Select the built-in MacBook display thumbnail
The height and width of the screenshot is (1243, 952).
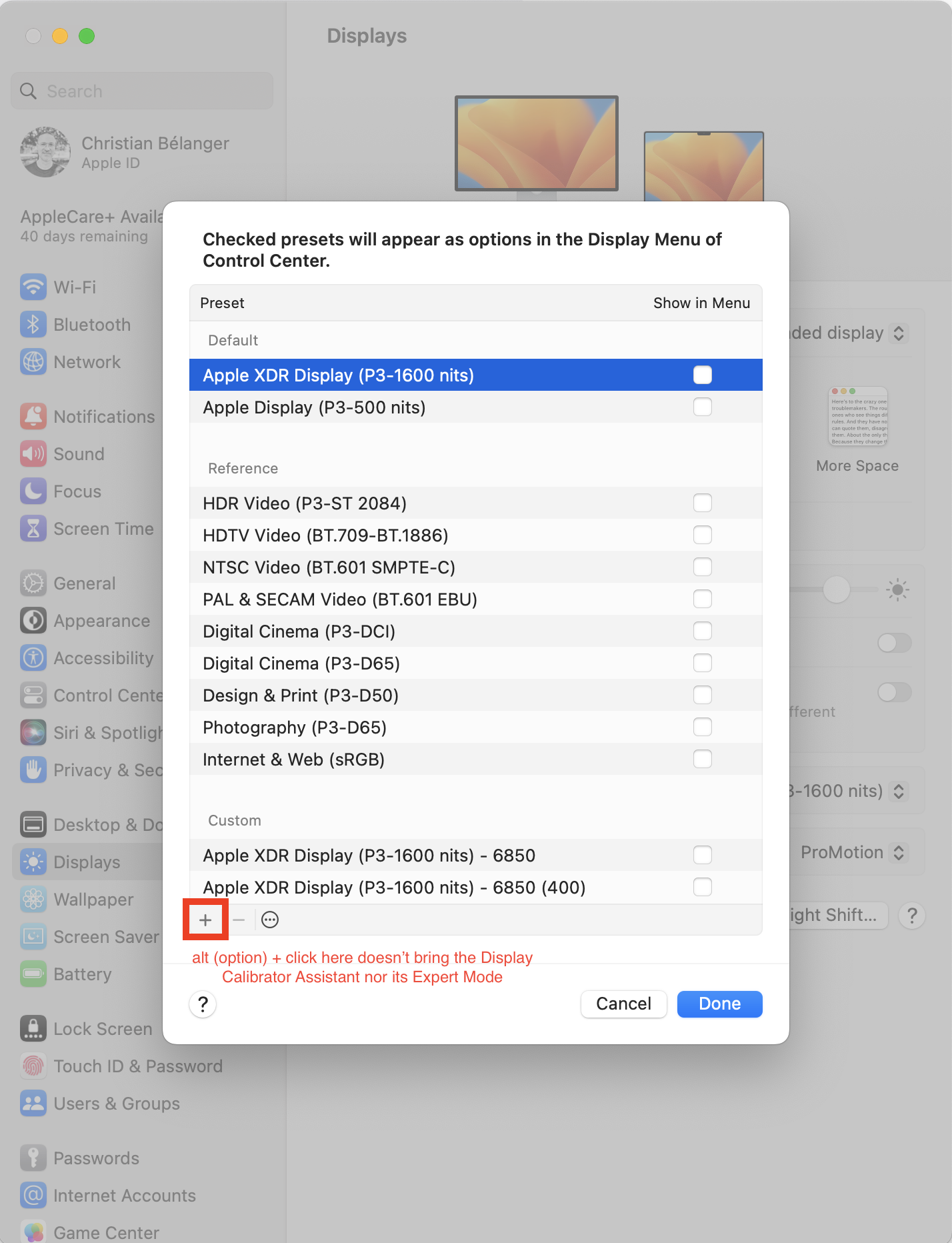point(704,166)
